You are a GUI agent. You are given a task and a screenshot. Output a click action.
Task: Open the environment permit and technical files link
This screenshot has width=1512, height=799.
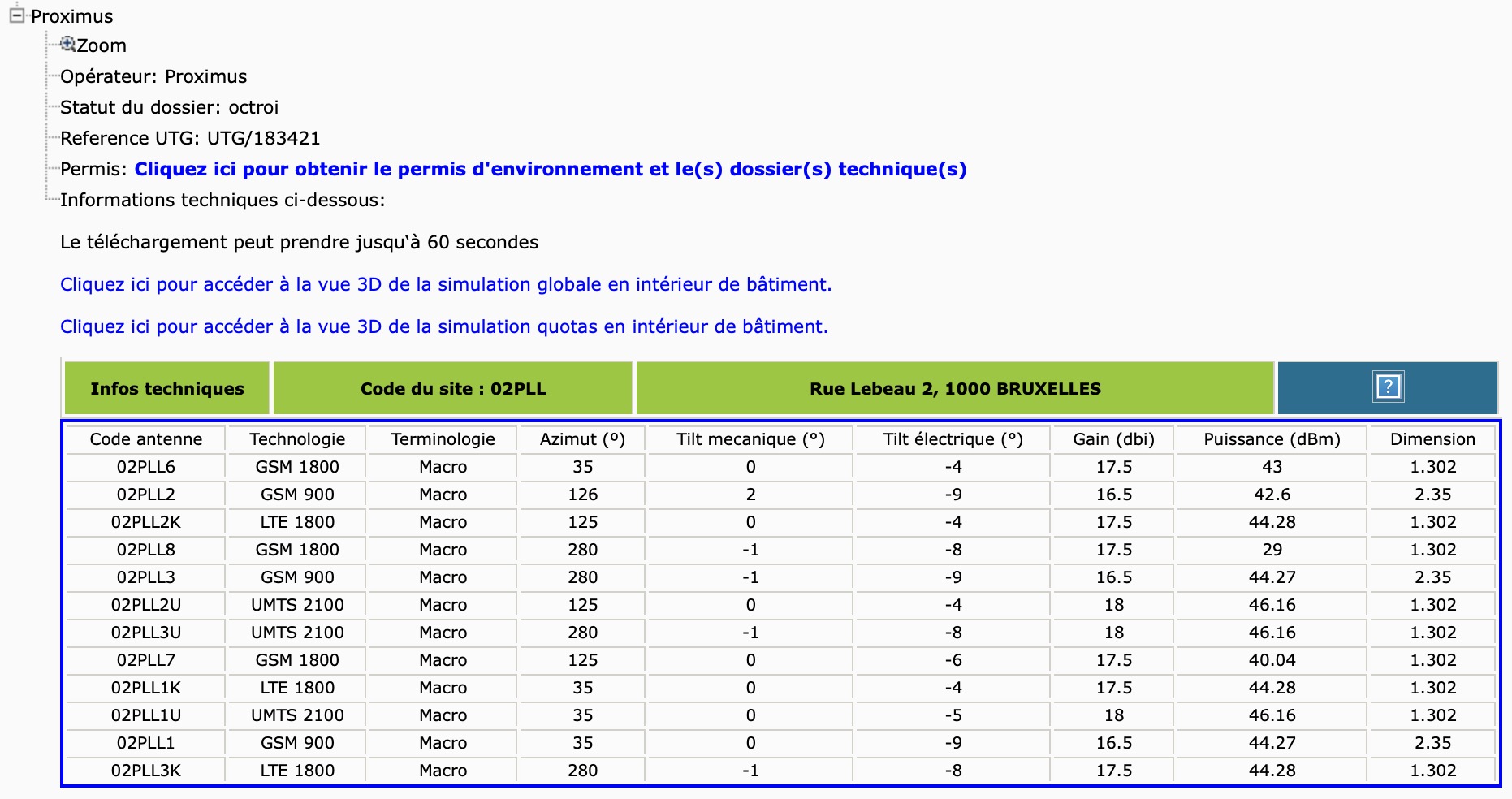551,169
